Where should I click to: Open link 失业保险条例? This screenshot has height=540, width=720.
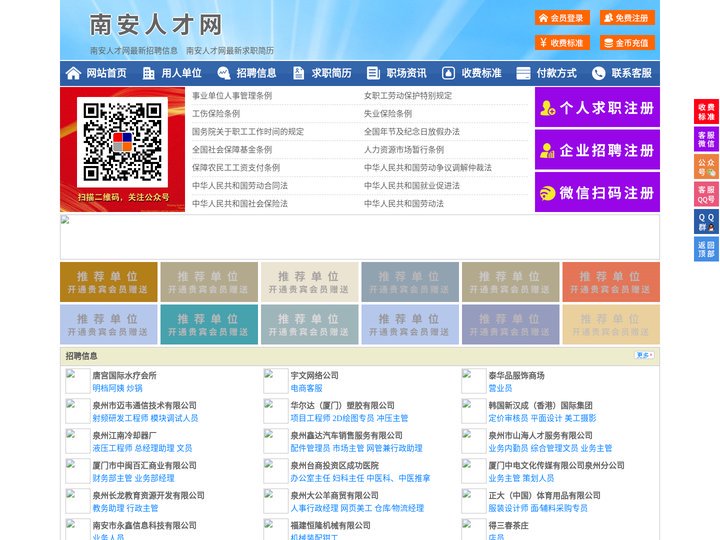[x=388, y=113]
